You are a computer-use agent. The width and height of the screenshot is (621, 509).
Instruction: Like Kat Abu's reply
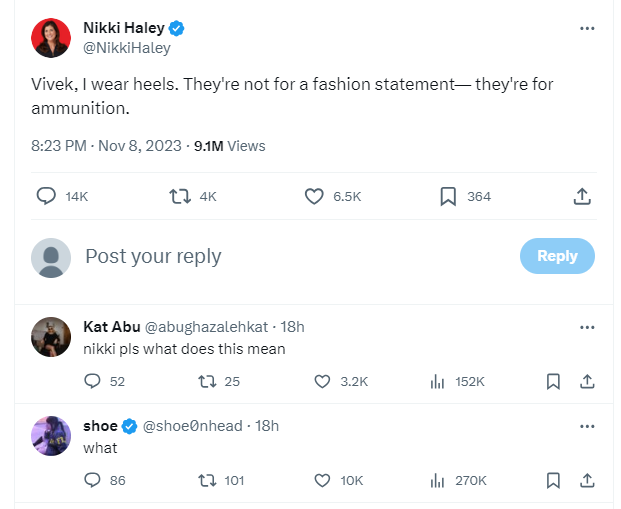pyautogui.click(x=322, y=381)
